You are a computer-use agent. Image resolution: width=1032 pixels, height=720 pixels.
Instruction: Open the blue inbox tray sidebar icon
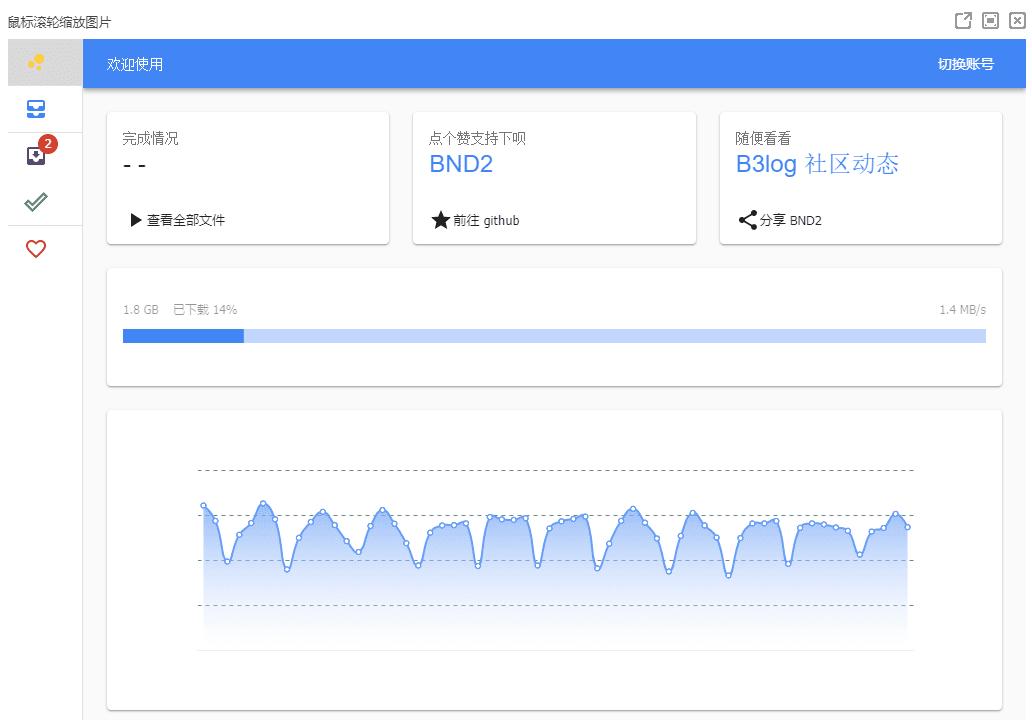(36, 109)
